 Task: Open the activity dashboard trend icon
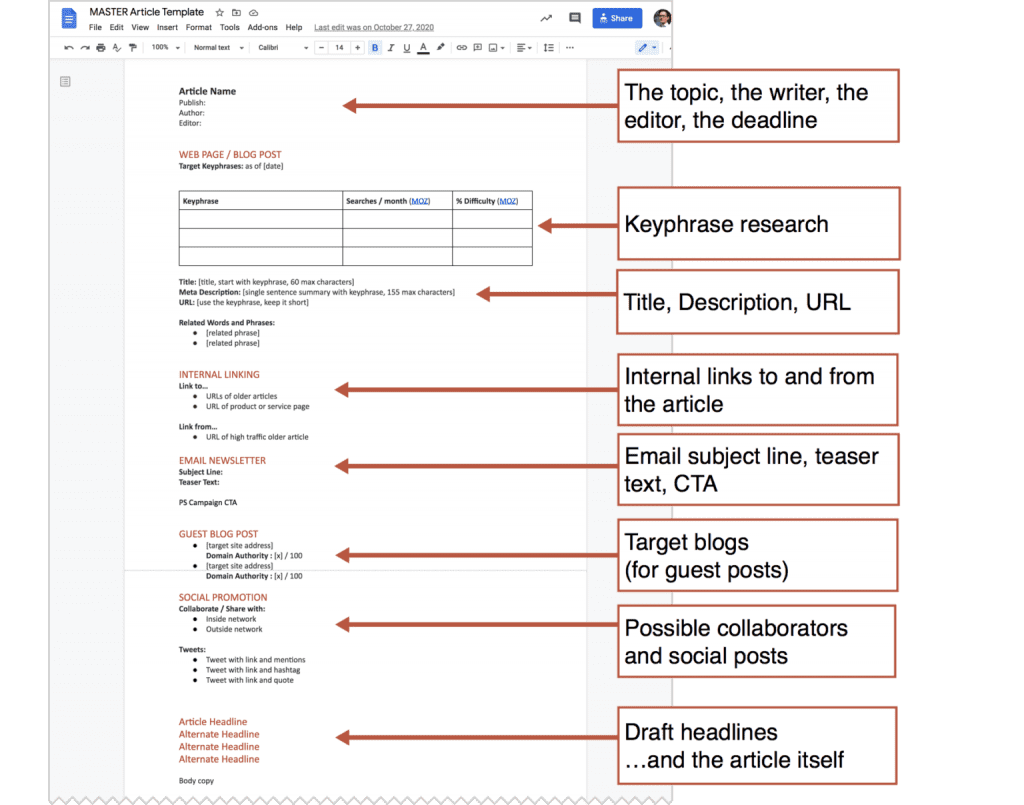coord(546,18)
